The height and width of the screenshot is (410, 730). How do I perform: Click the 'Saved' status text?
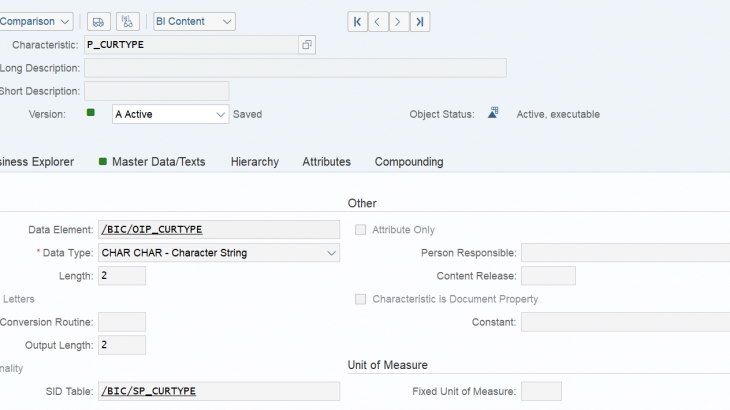point(247,114)
